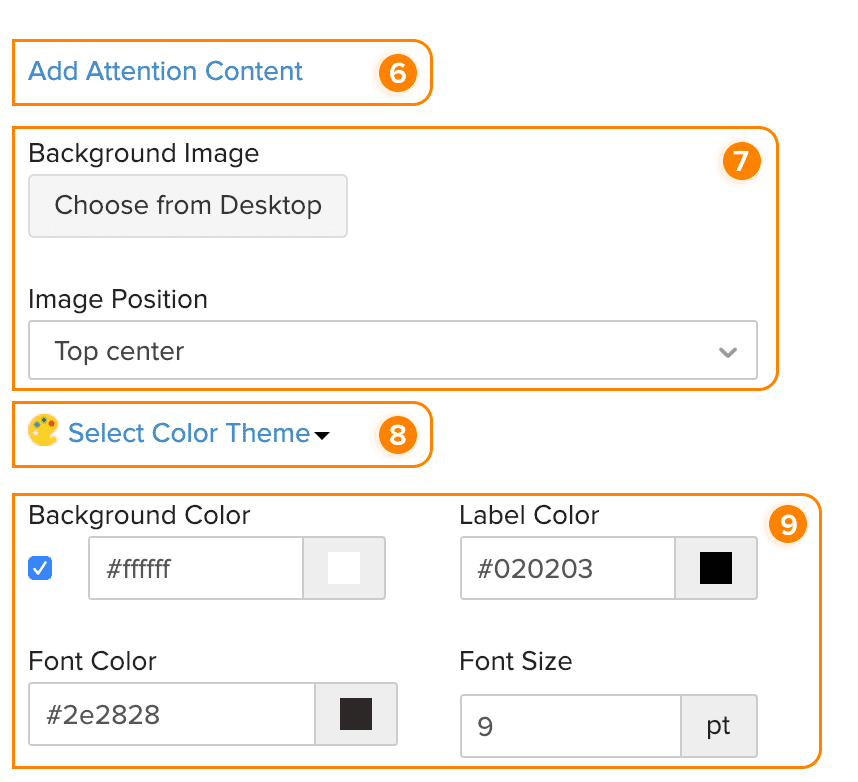Open the Select Color Theme link
The width and height of the screenshot is (858, 782).
pyautogui.click(x=188, y=433)
